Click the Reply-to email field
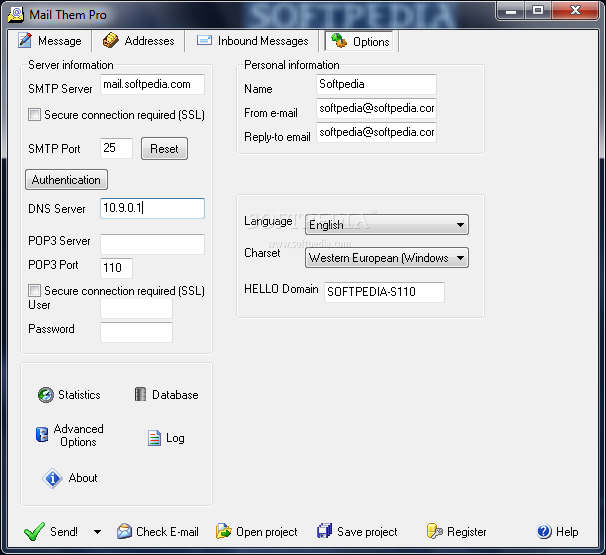606x555 pixels. pos(376,132)
